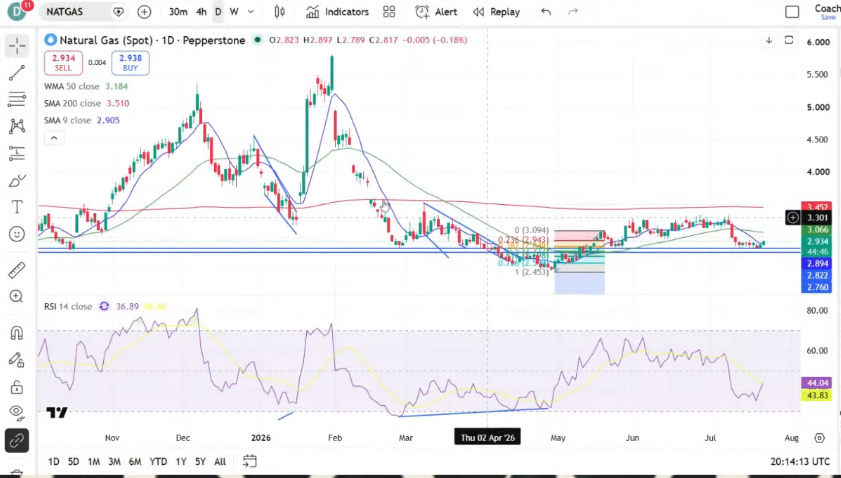Viewport: 841px width, 478px height.
Task: Open the user profile avatar
Action: pyautogui.click(x=17, y=12)
